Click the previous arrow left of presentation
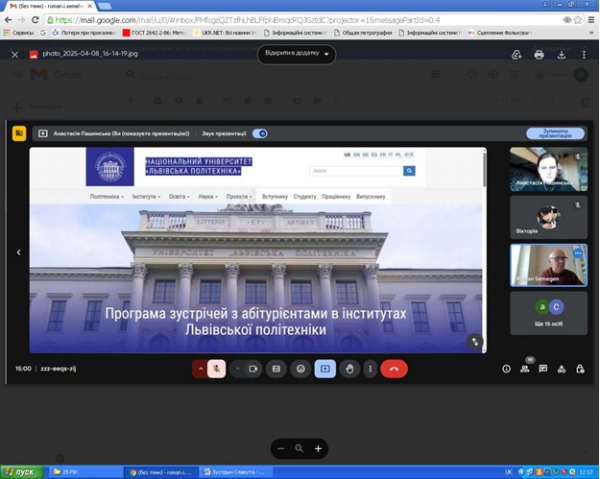 pos(18,252)
